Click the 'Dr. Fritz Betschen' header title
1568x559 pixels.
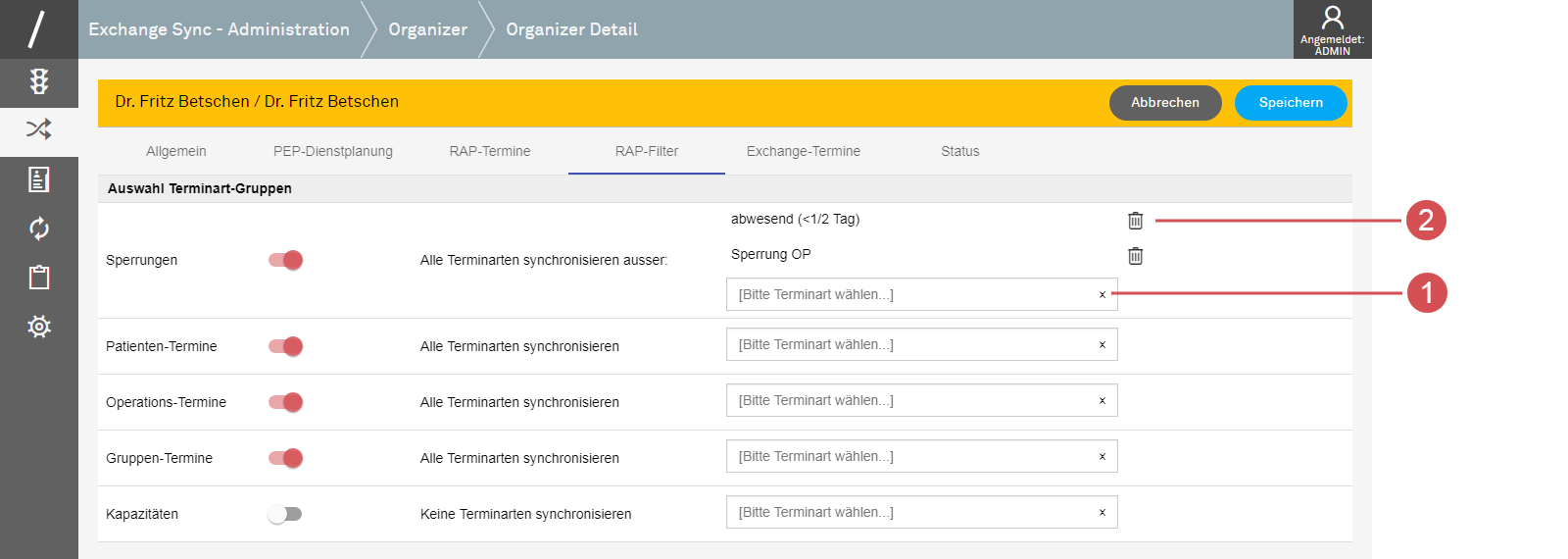pos(257,101)
